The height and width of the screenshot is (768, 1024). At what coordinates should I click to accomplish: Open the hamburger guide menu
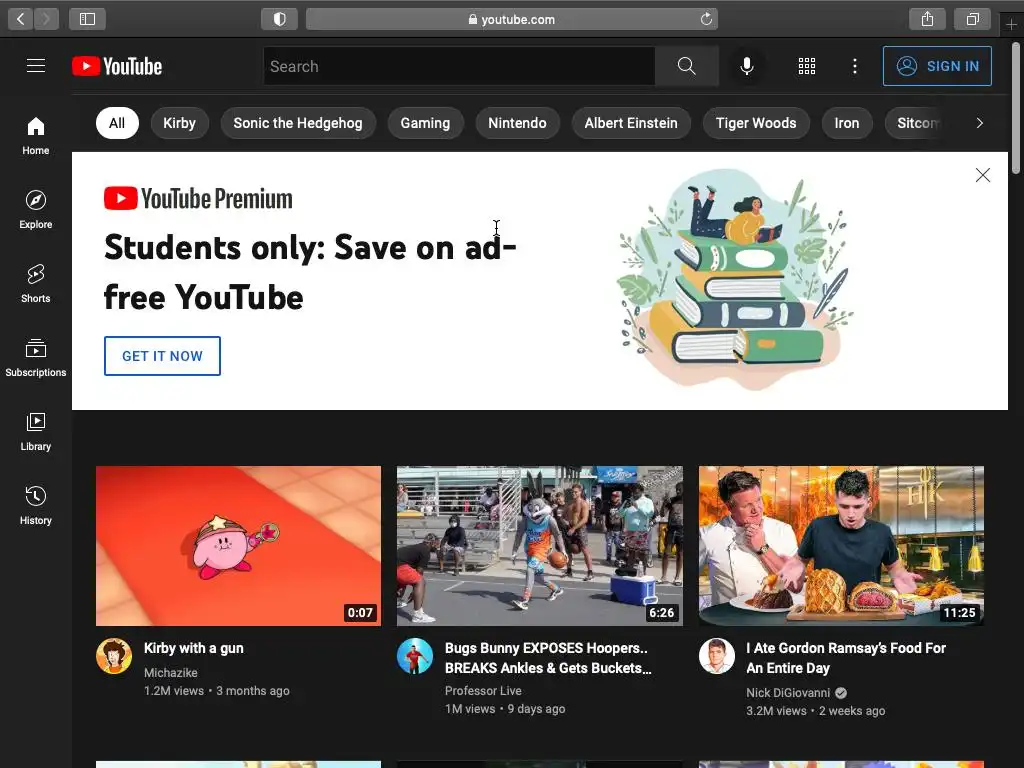click(36, 66)
